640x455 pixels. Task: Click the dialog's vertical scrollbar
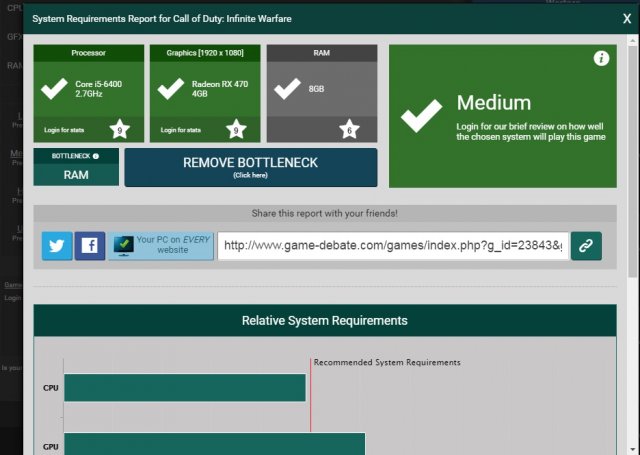(631, 150)
